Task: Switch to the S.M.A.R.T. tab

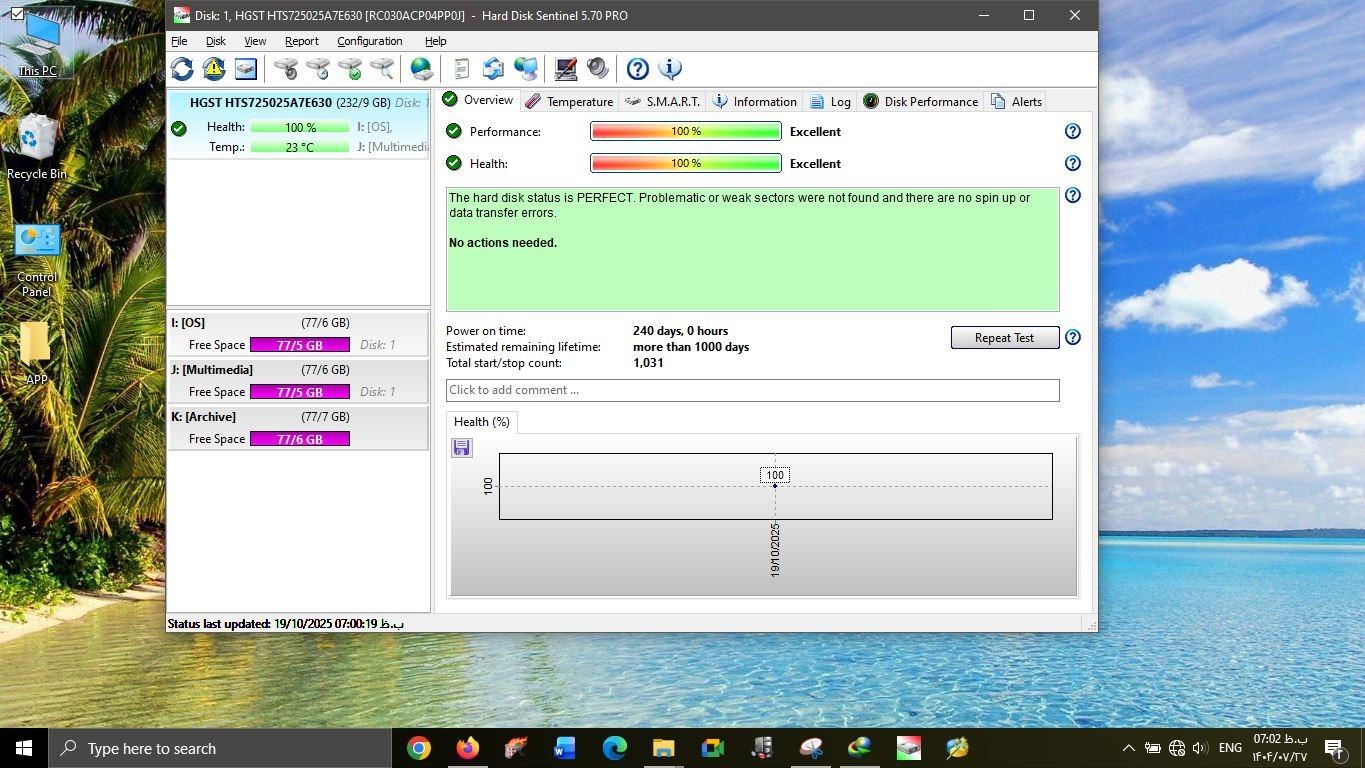Action: pos(662,102)
